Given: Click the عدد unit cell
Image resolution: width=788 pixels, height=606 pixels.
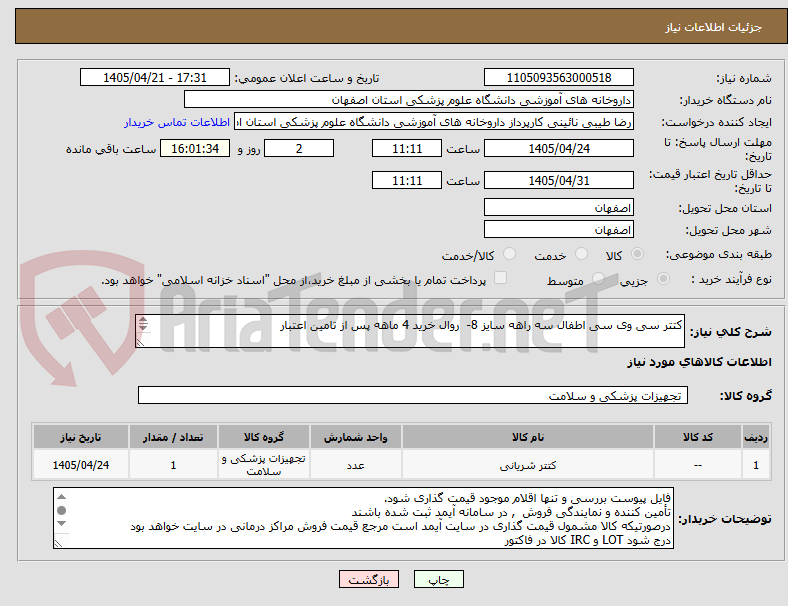Looking at the screenshot, I should pyautogui.click(x=355, y=465).
